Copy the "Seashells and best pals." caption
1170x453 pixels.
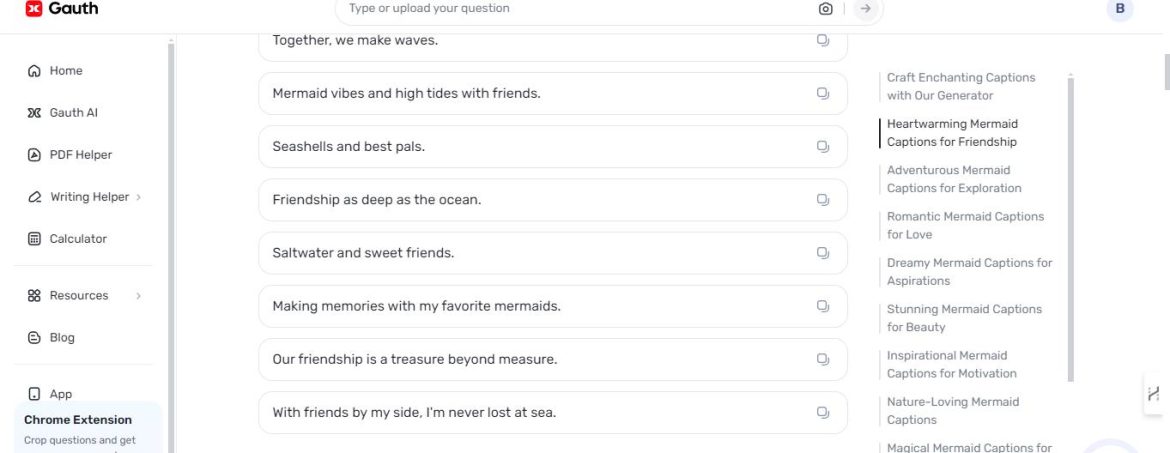[822, 147]
